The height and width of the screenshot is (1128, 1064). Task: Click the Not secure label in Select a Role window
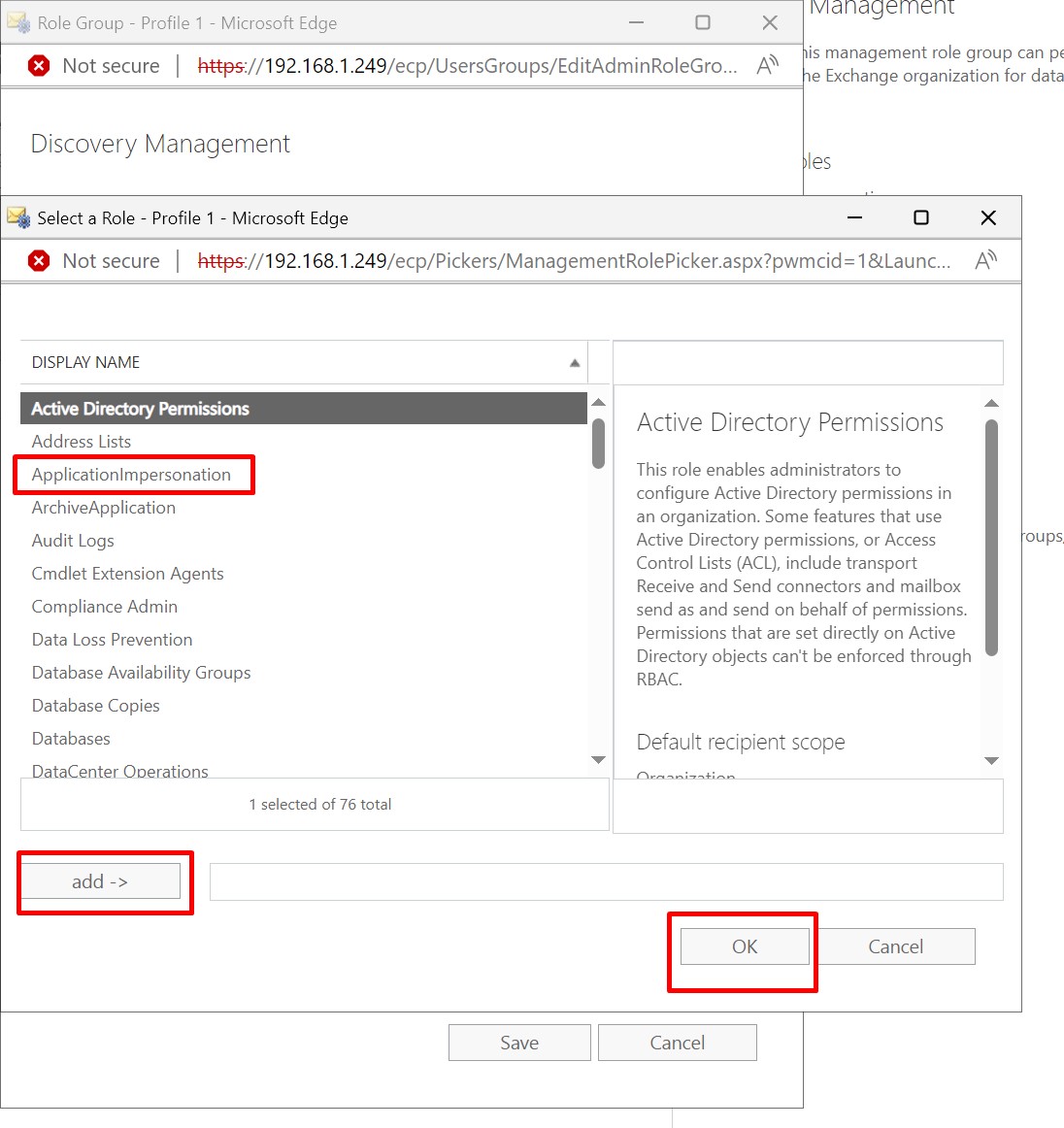pos(112,260)
